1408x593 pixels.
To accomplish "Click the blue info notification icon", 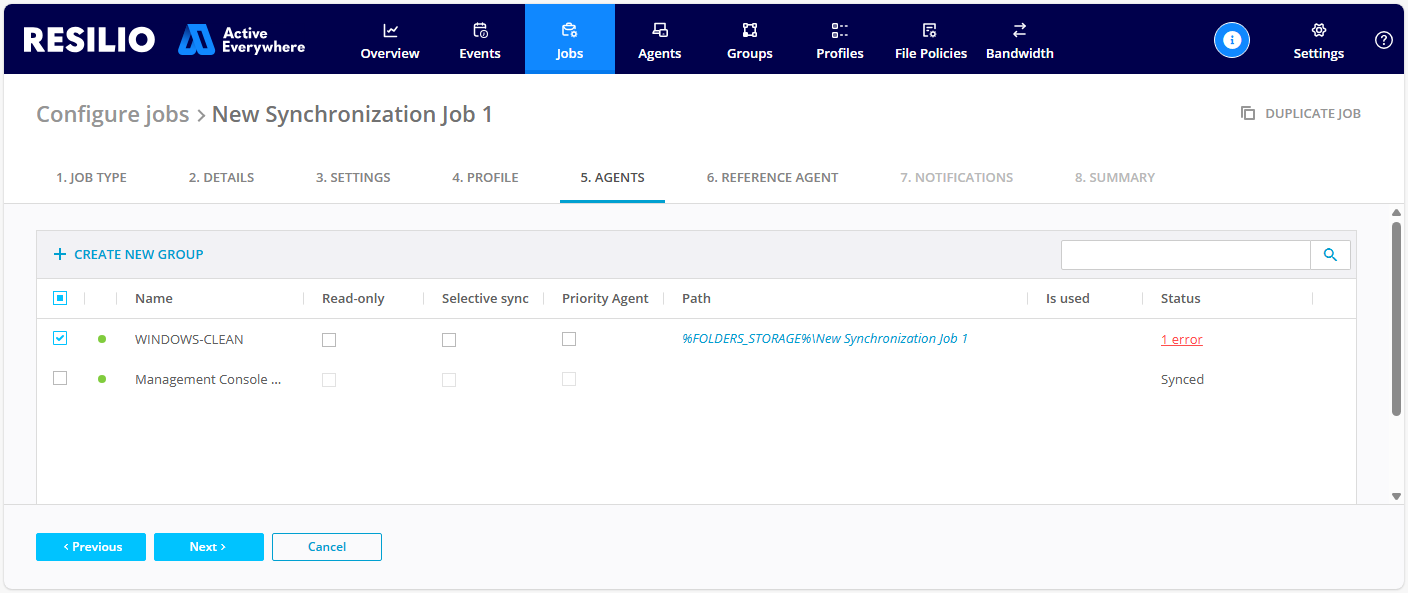I will (1232, 39).
